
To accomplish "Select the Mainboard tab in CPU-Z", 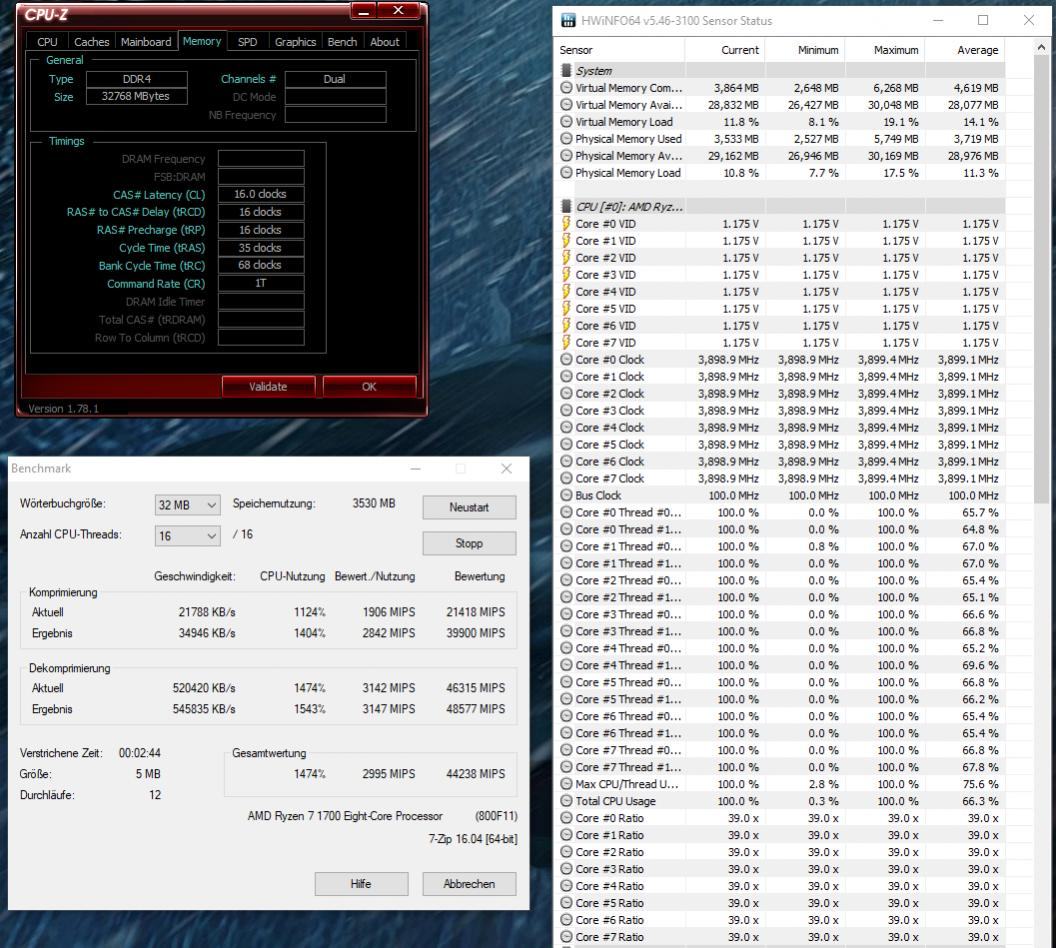I will pyautogui.click(x=146, y=42).
